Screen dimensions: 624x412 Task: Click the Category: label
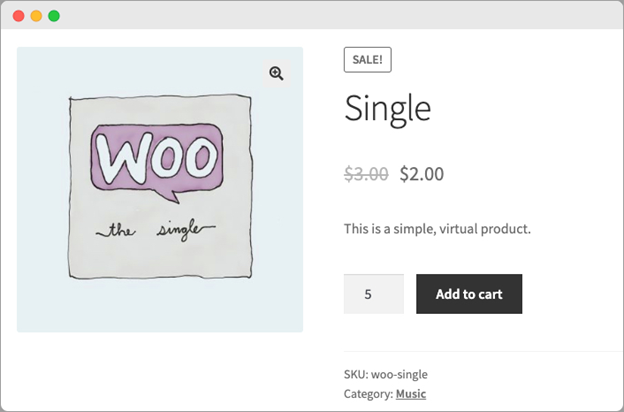[x=367, y=394]
